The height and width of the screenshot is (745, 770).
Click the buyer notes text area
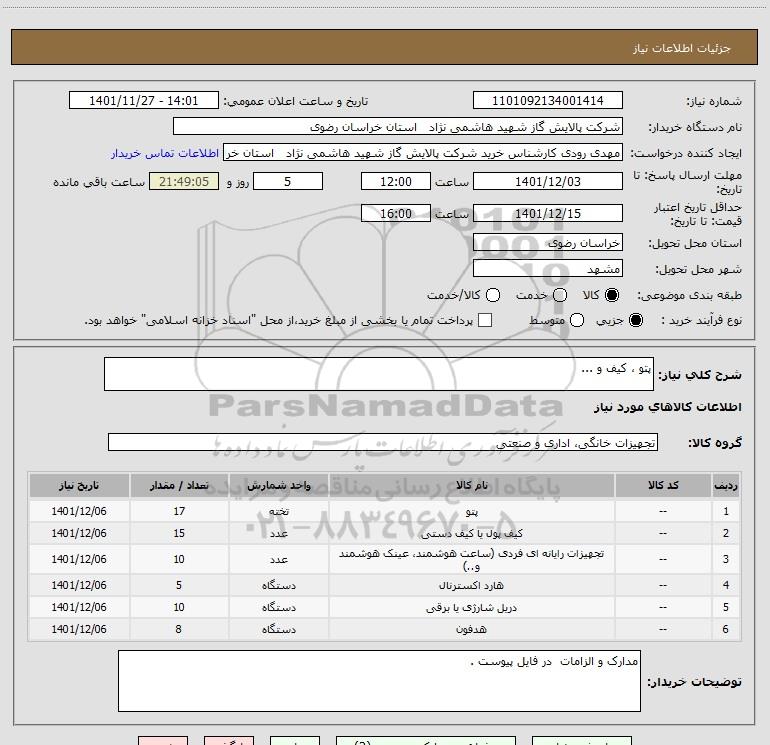click(x=379, y=681)
